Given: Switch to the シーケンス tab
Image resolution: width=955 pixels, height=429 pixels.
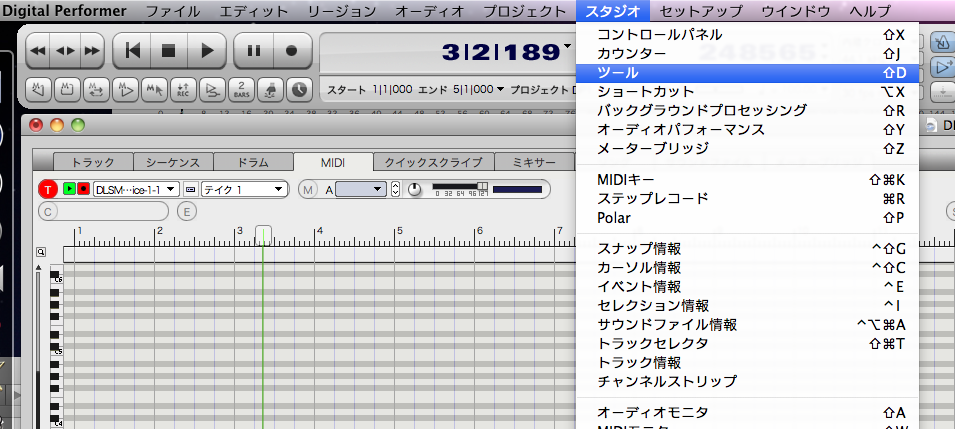Looking at the screenshot, I should pyautogui.click(x=174, y=162).
